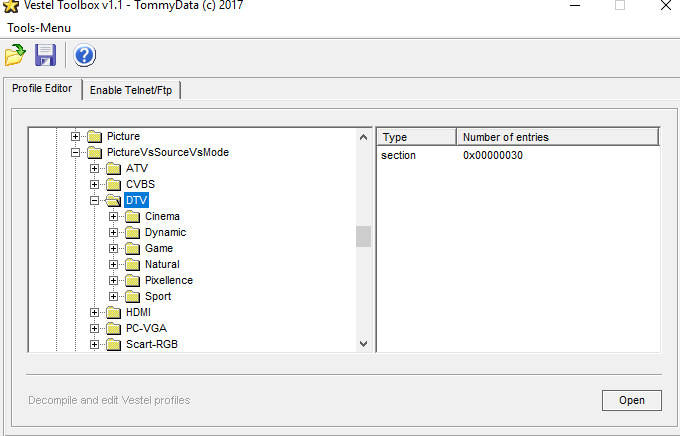Select the Picture folder label

click(x=124, y=136)
